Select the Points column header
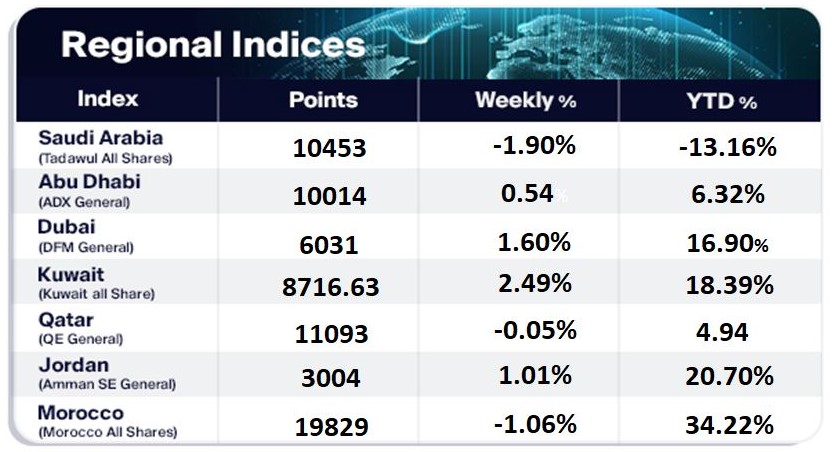Screen dimensions: 832x452 coord(323,100)
